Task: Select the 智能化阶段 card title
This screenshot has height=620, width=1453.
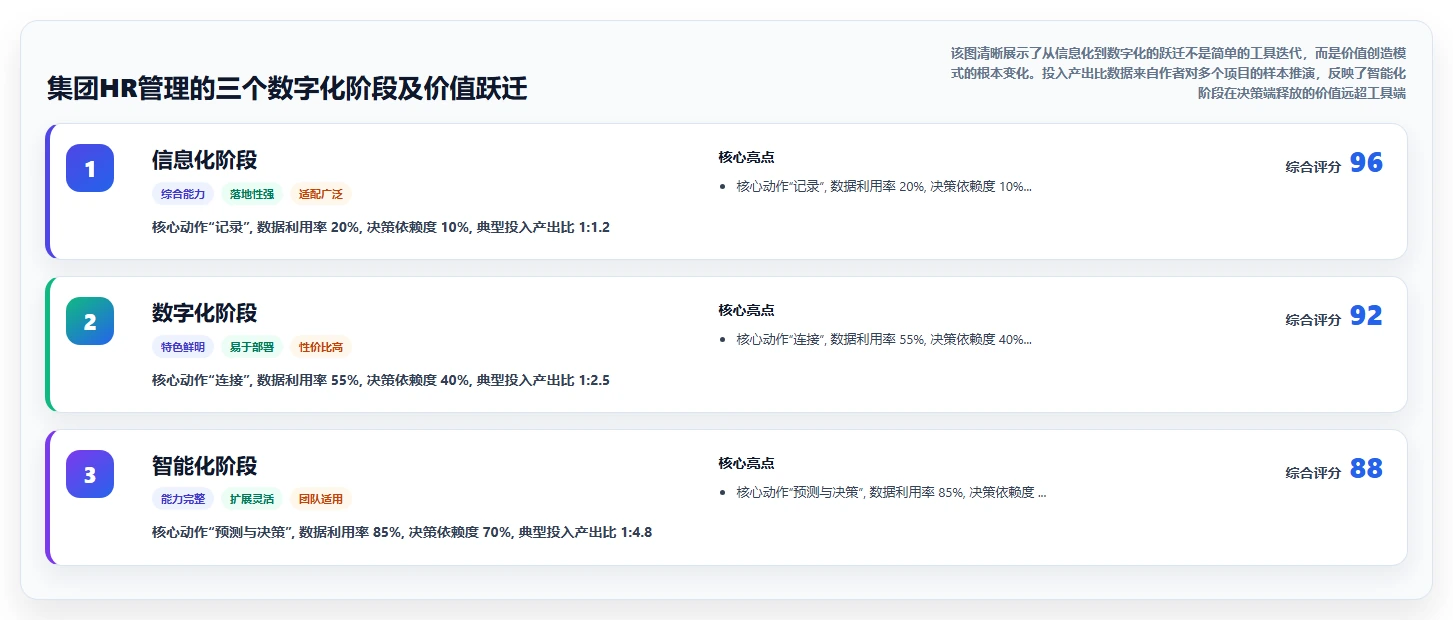Action: click(x=205, y=466)
